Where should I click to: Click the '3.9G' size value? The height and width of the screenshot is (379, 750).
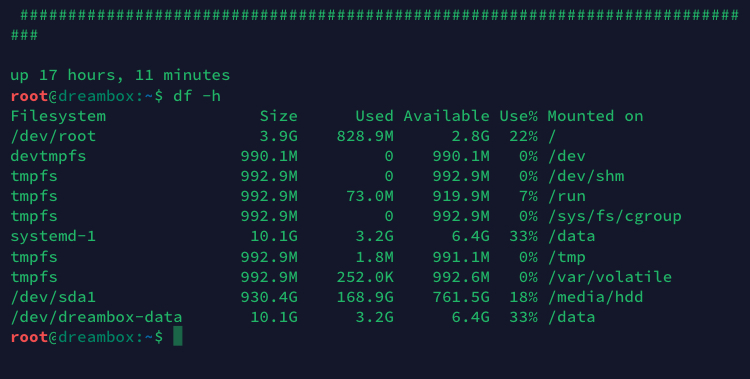278,136
